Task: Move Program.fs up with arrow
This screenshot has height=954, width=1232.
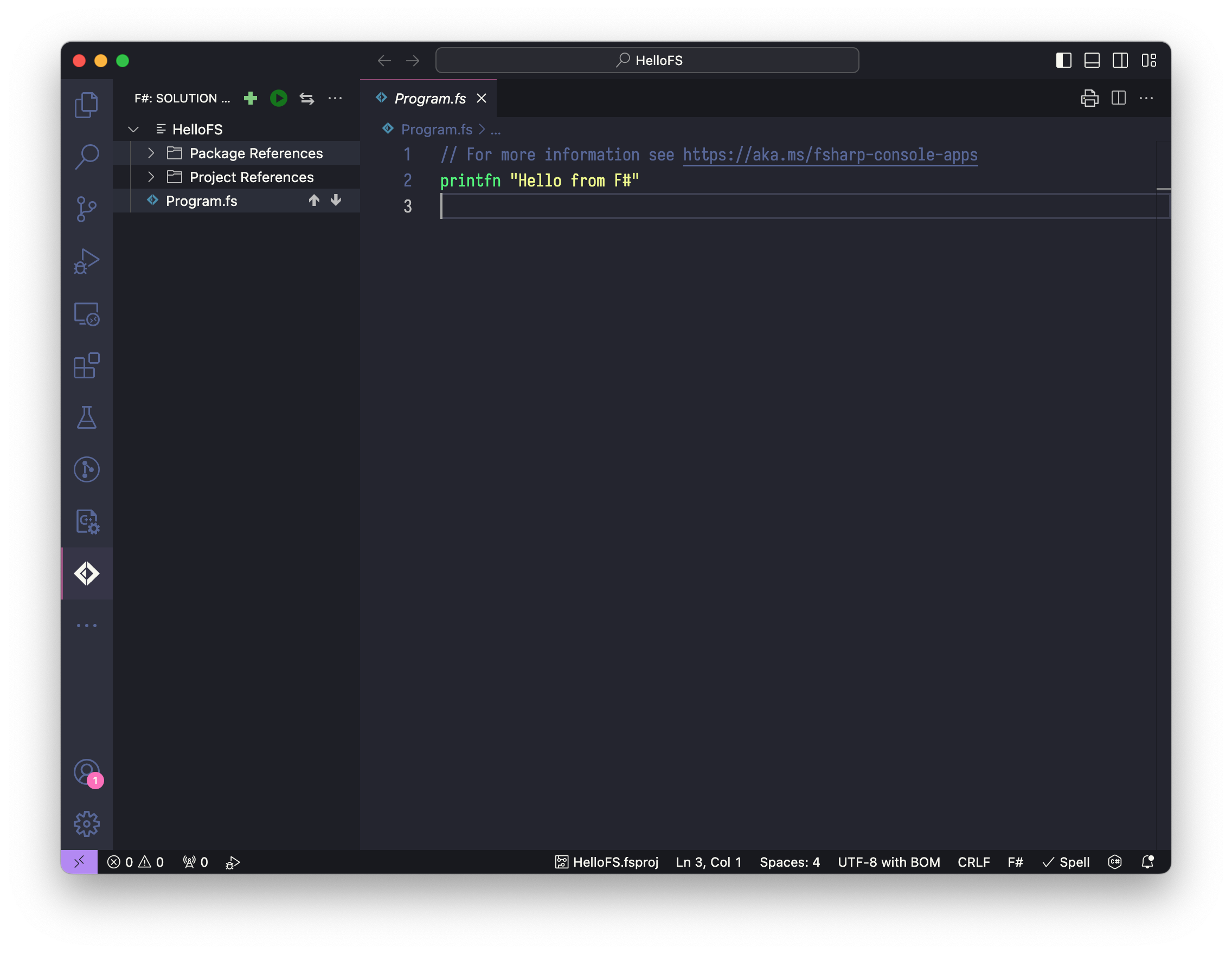Action: click(314, 201)
